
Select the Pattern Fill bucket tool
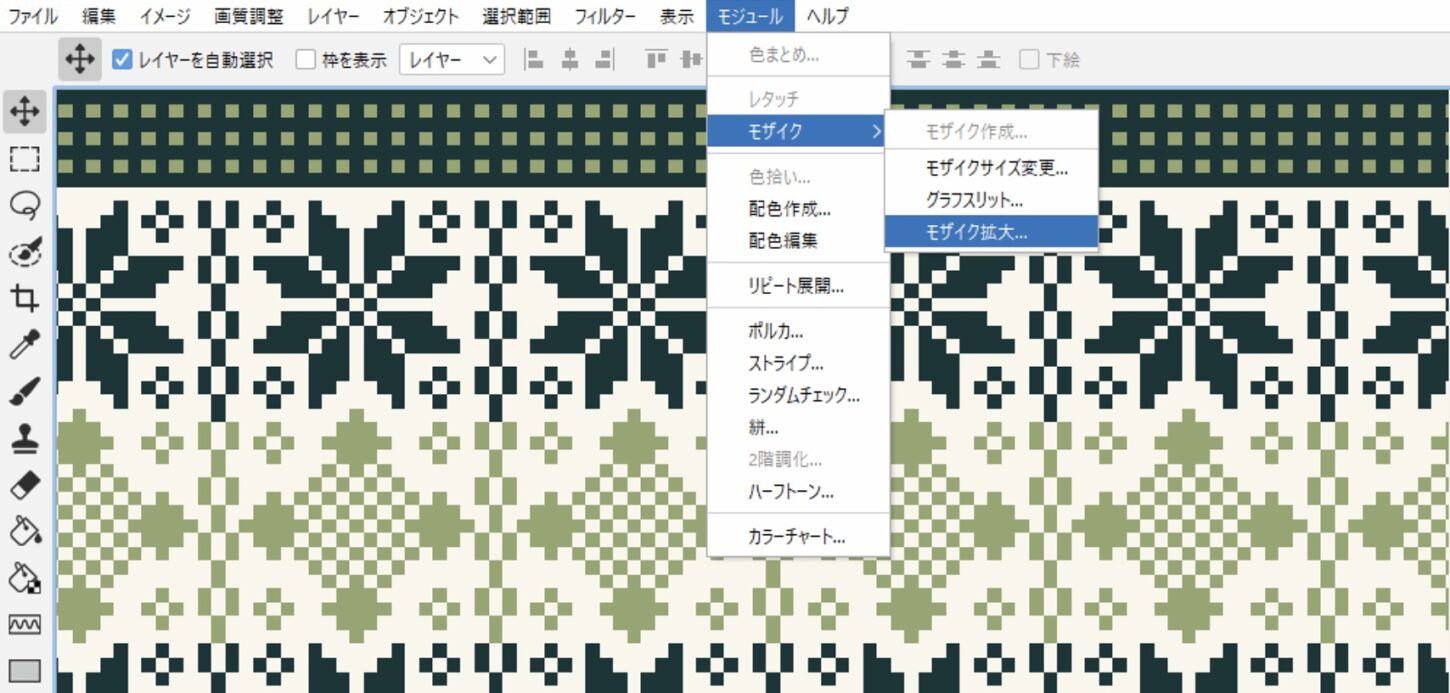point(25,577)
